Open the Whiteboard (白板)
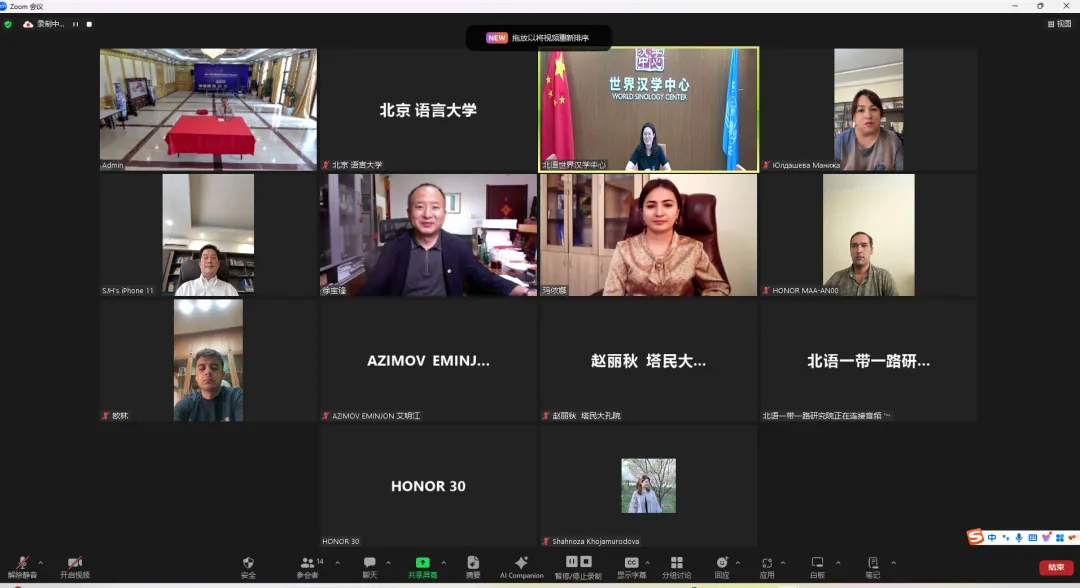 (x=817, y=566)
